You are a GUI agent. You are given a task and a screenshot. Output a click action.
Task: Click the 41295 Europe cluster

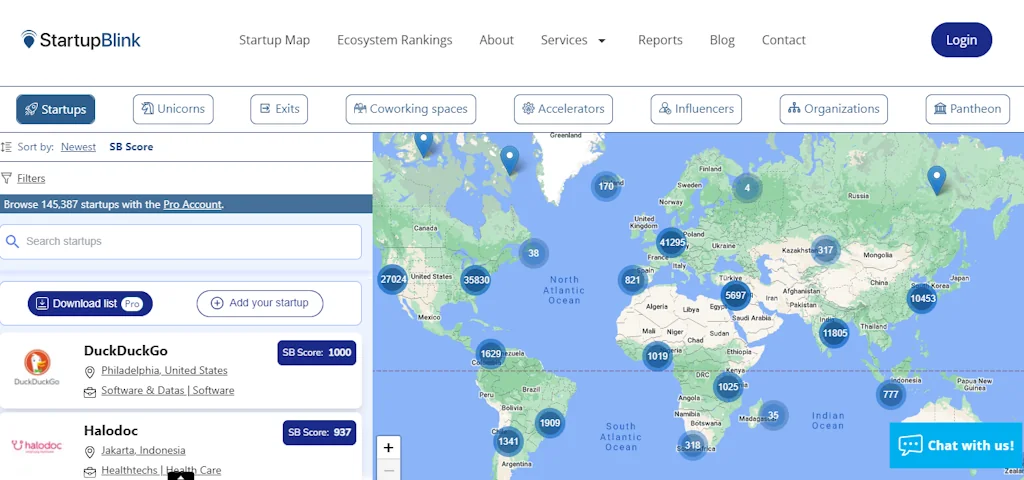(x=672, y=243)
